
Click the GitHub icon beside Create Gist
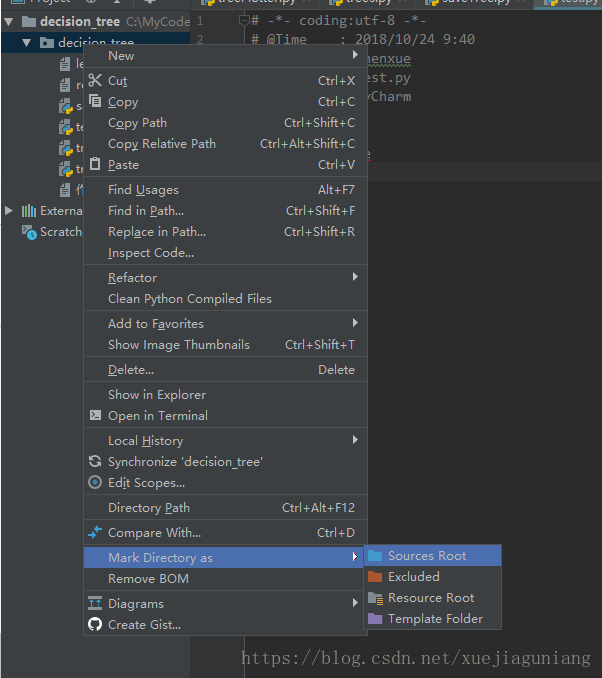pyautogui.click(x=95, y=624)
